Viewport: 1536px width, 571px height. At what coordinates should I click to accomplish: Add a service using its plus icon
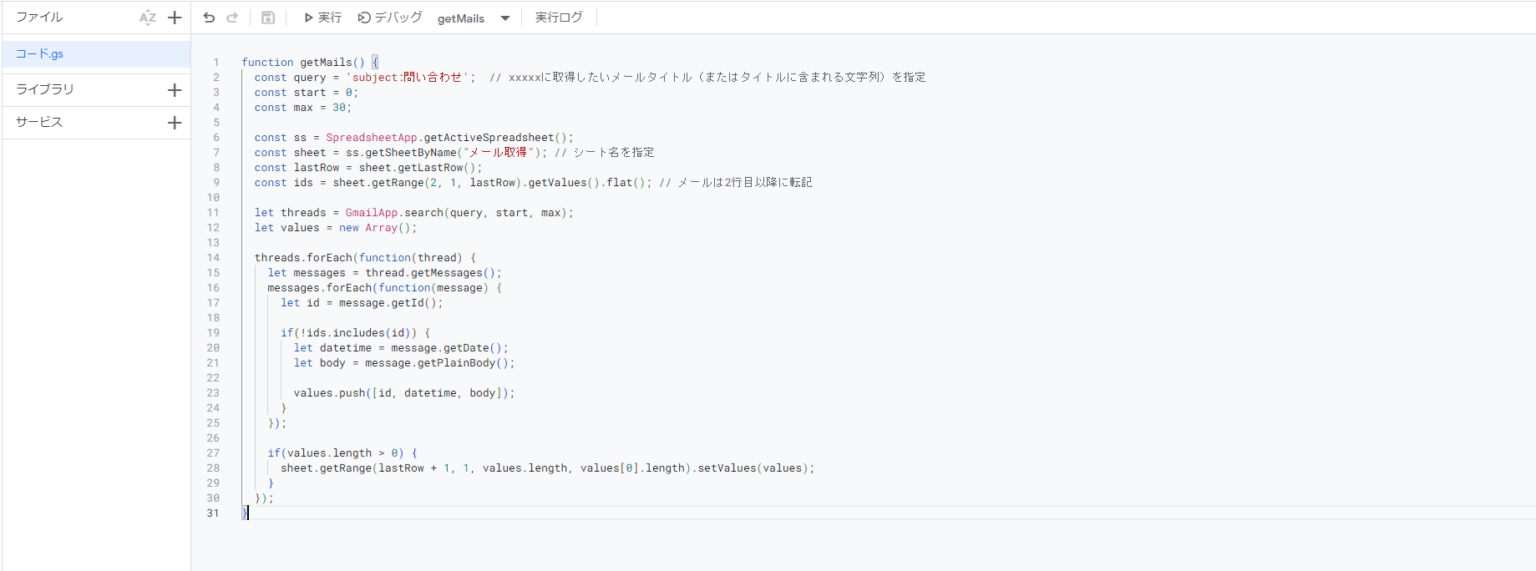[175, 123]
